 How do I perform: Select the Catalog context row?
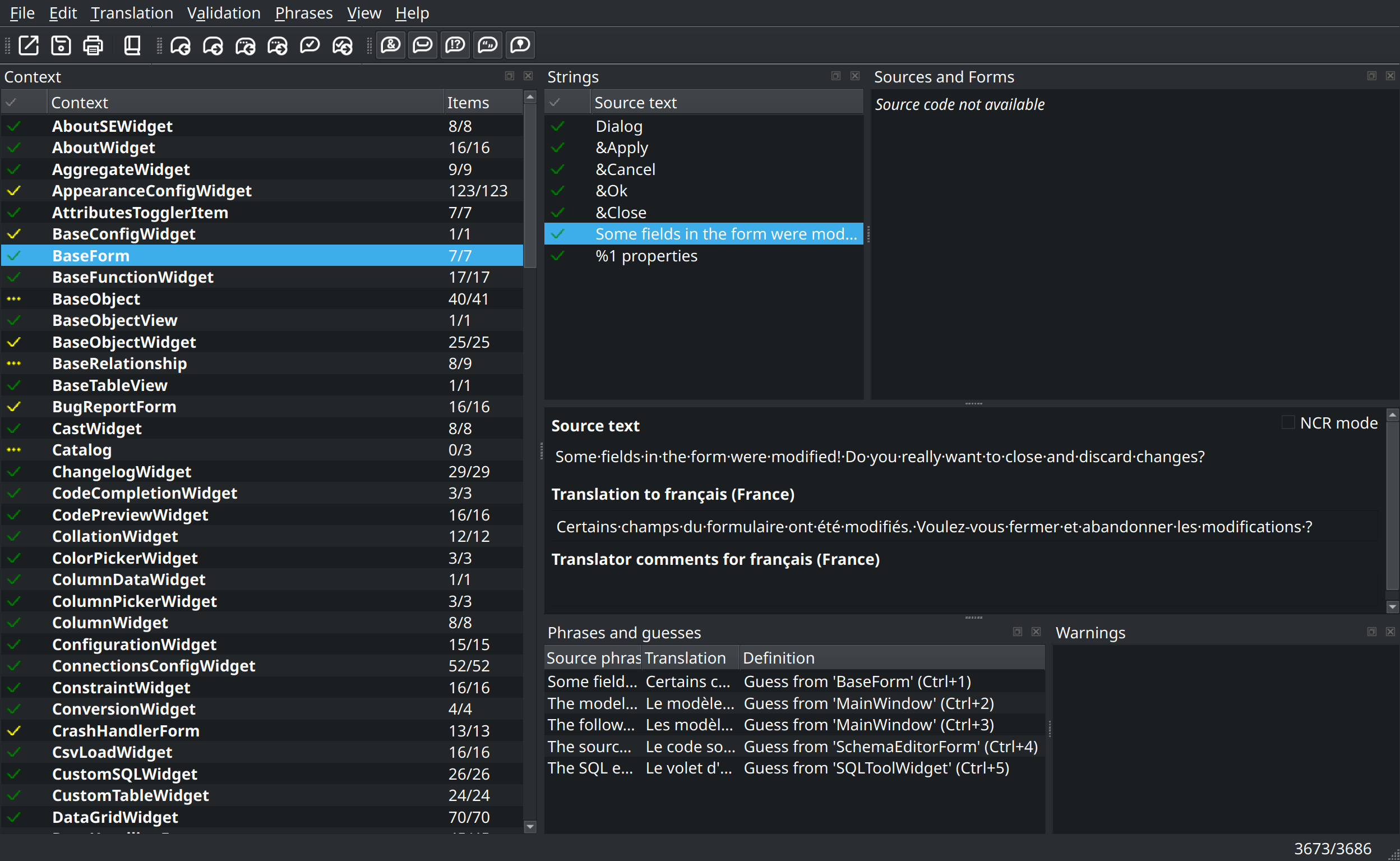(x=262, y=450)
